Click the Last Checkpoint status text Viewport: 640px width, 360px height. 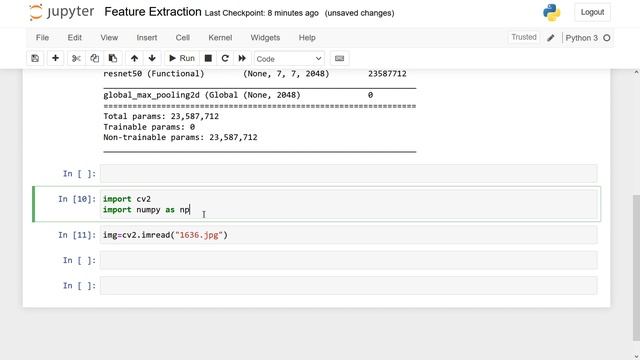pos(261,13)
